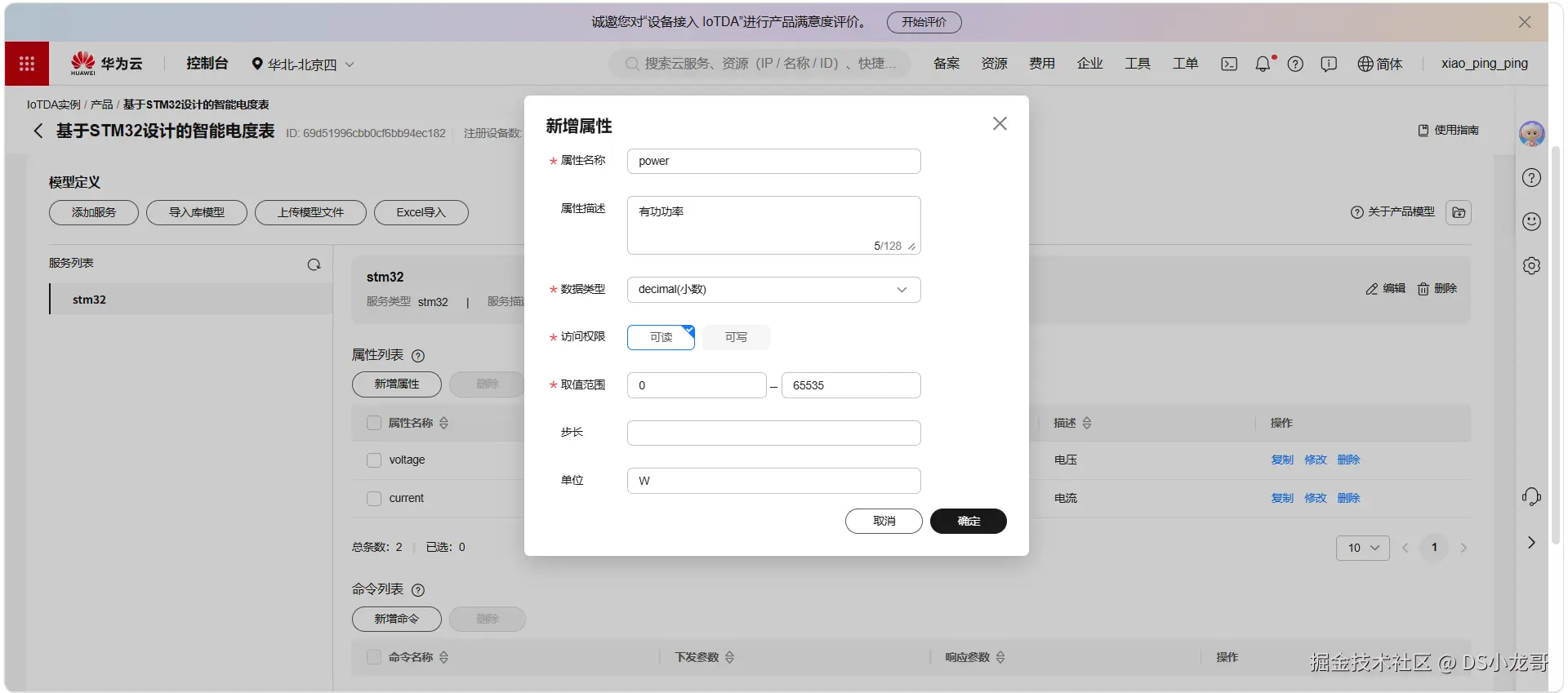Open the red services grid menu
The width and height of the screenshot is (1568, 693).
pyautogui.click(x=27, y=64)
